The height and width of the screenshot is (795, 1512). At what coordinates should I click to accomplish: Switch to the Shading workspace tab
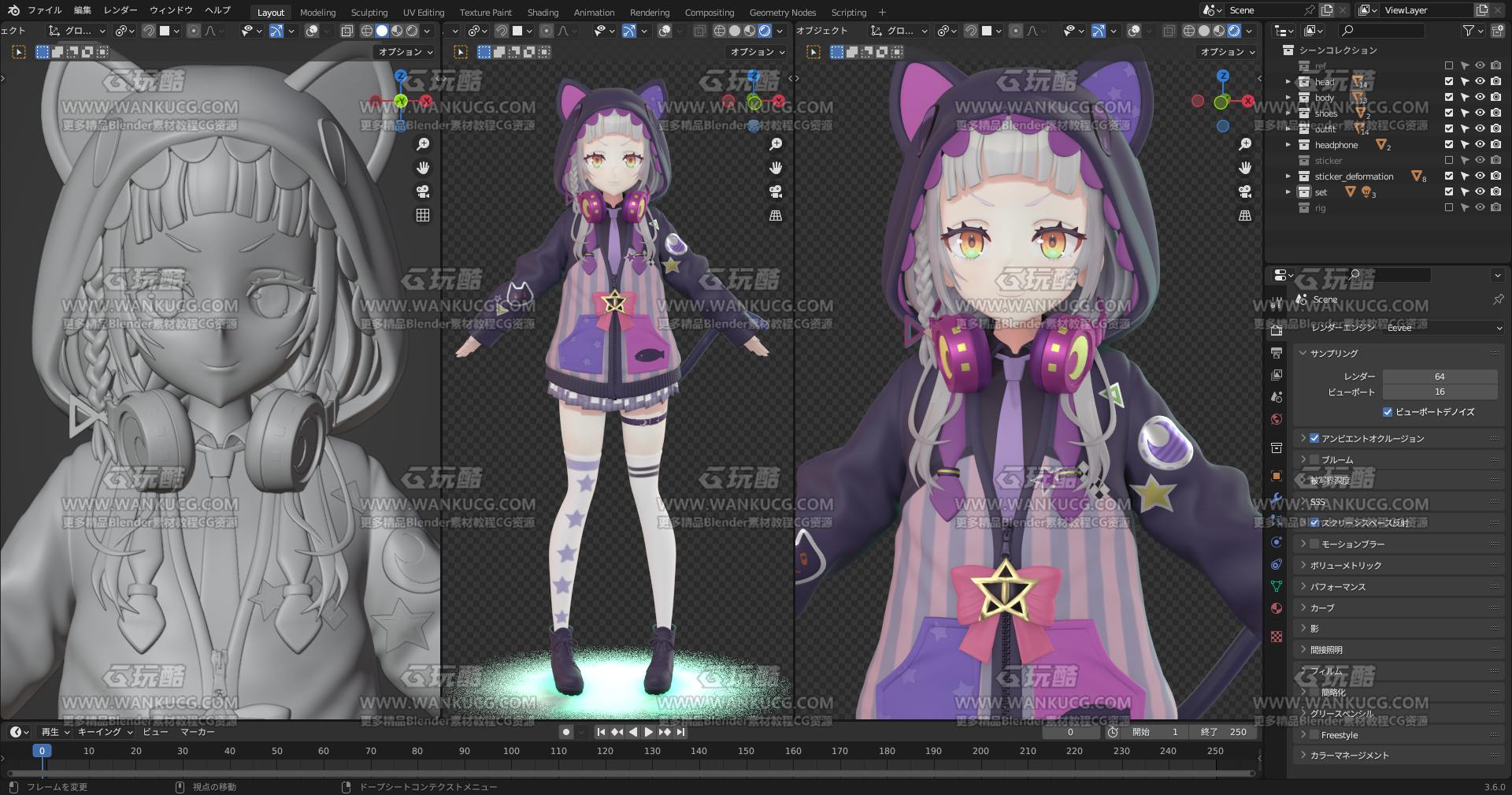pyautogui.click(x=543, y=12)
